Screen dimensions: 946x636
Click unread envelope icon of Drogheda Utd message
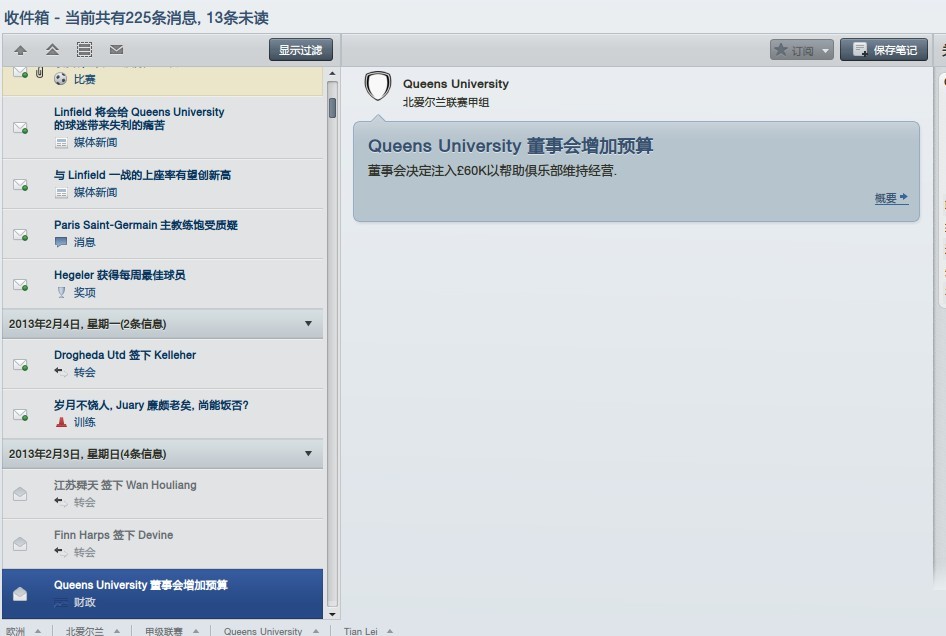pyautogui.click(x=21, y=365)
